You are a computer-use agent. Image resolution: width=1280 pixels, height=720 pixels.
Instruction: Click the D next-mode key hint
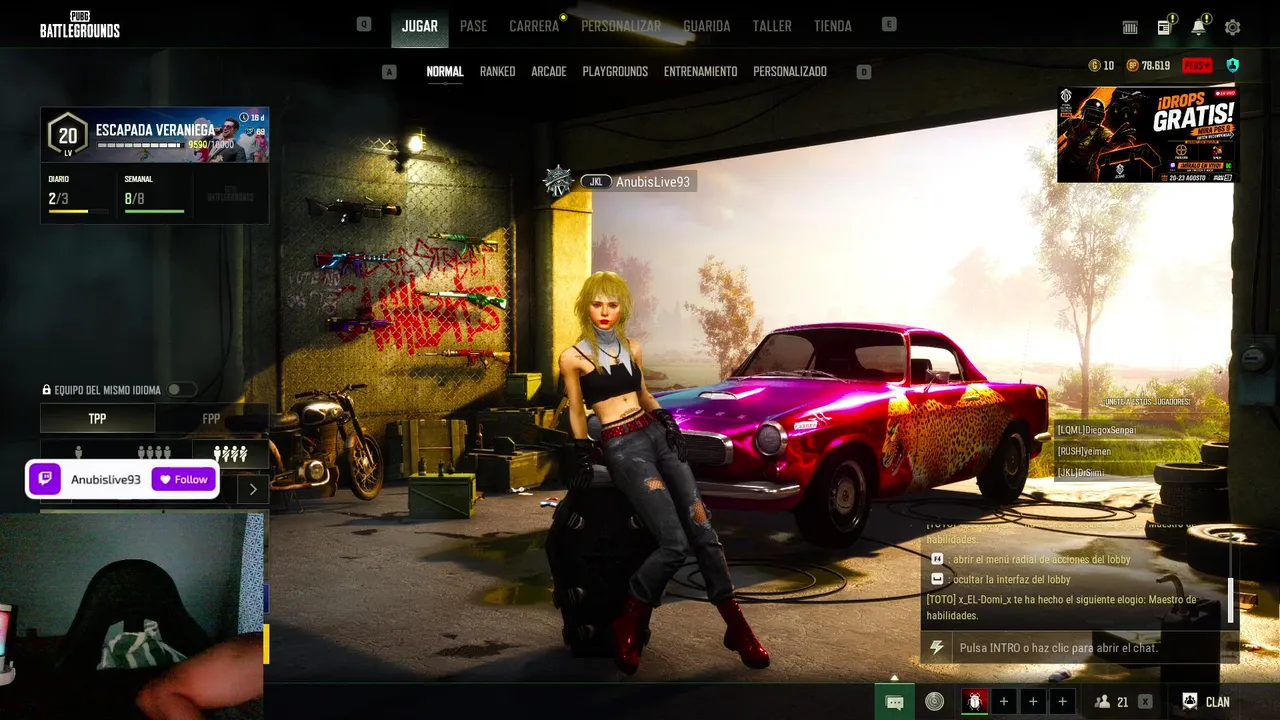click(x=864, y=72)
